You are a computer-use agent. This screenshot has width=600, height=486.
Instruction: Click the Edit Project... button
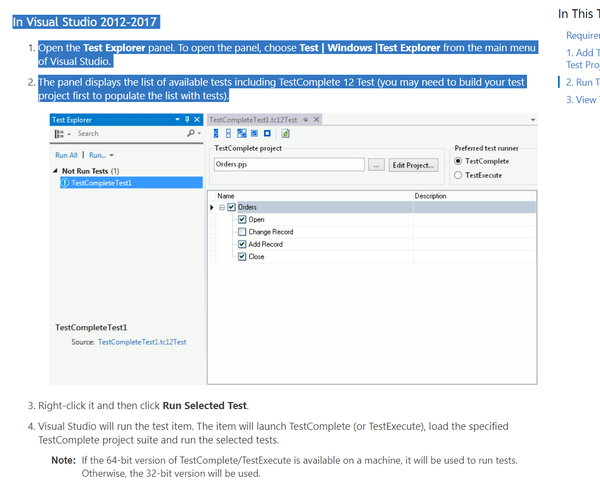(x=412, y=164)
